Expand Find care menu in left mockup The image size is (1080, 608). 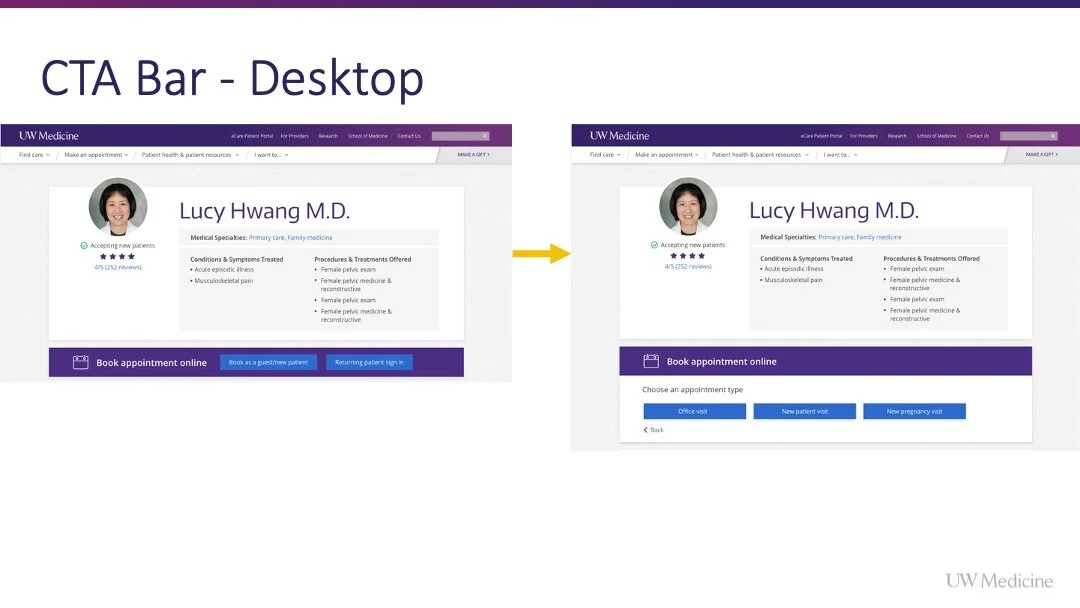click(x=34, y=155)
